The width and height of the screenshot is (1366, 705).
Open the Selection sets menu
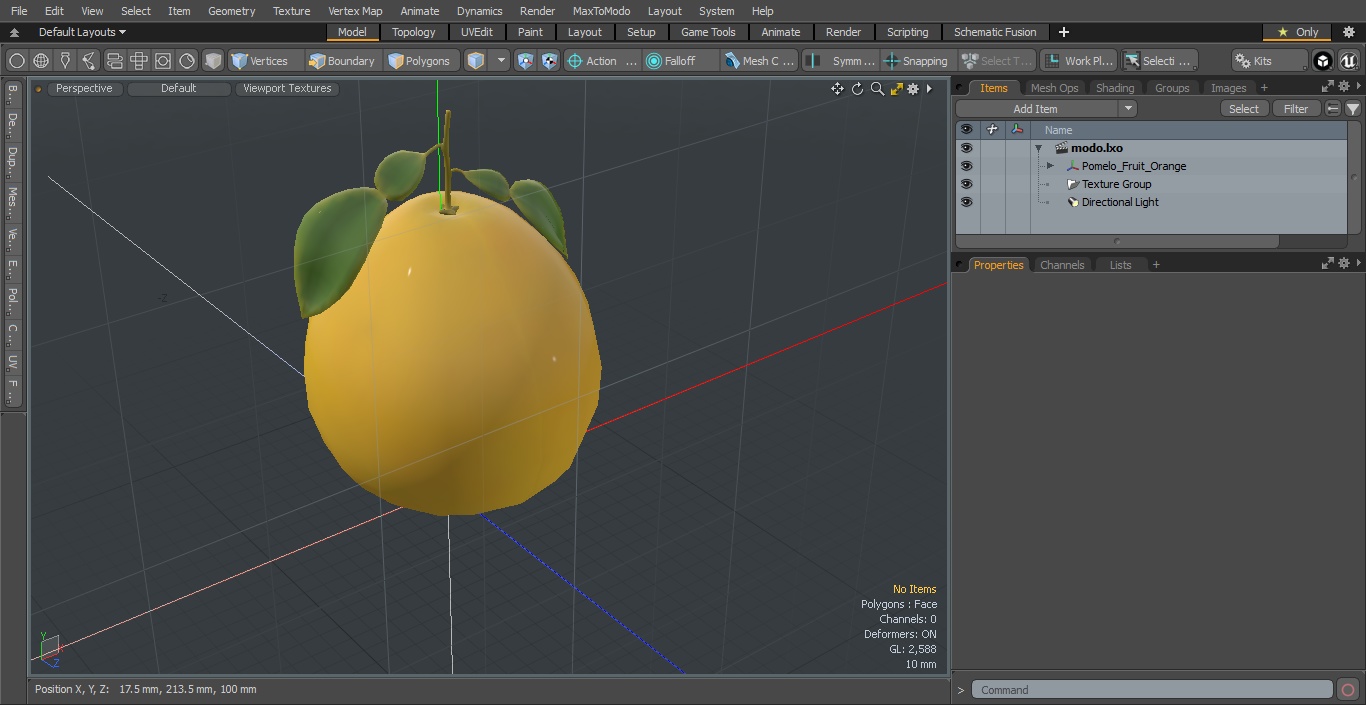[1158, 61]
